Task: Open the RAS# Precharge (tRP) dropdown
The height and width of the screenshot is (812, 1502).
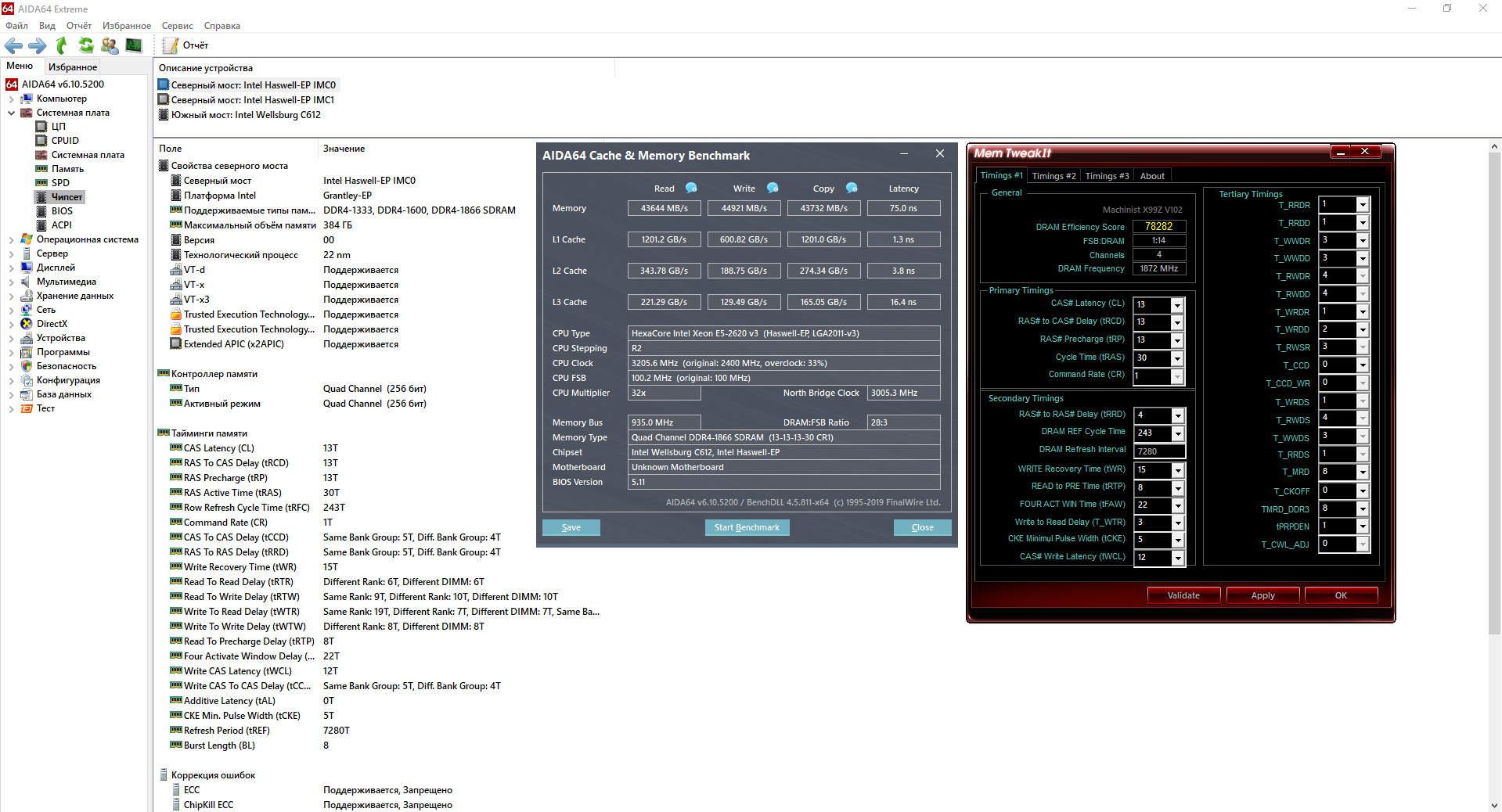Action: pos(1177,340)
